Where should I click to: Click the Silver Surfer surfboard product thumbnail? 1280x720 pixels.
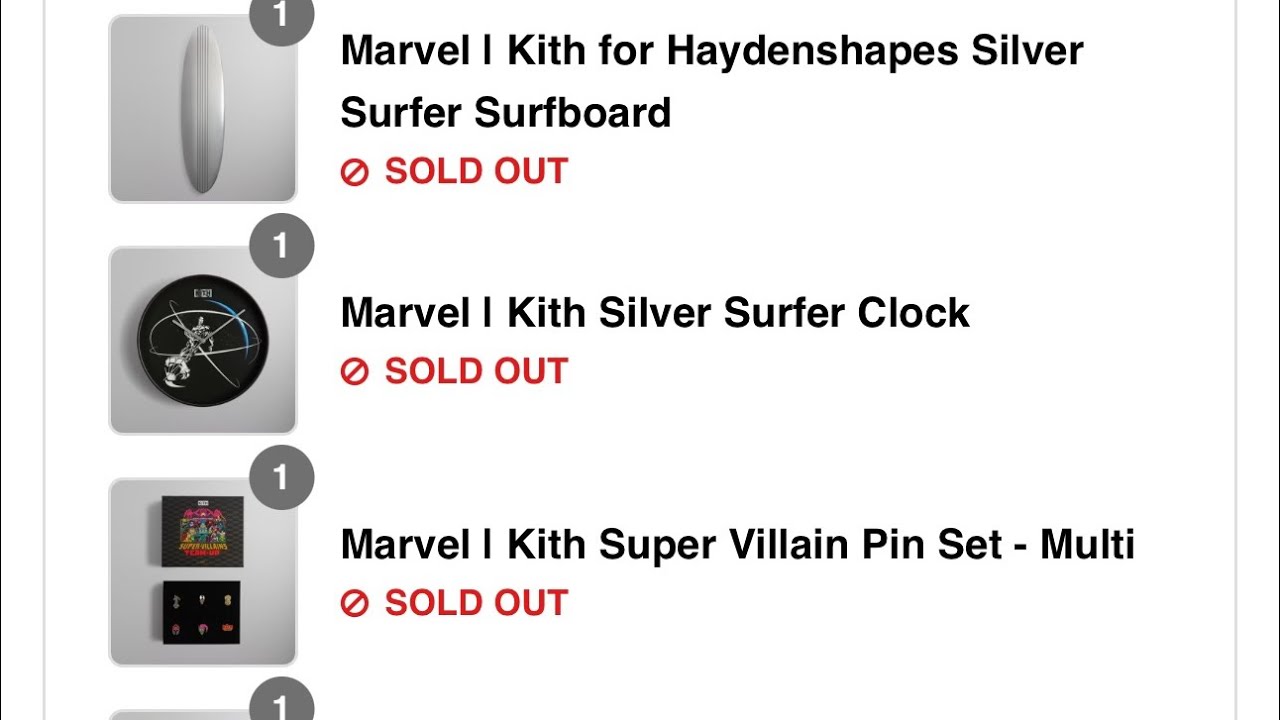coord(203,108)
